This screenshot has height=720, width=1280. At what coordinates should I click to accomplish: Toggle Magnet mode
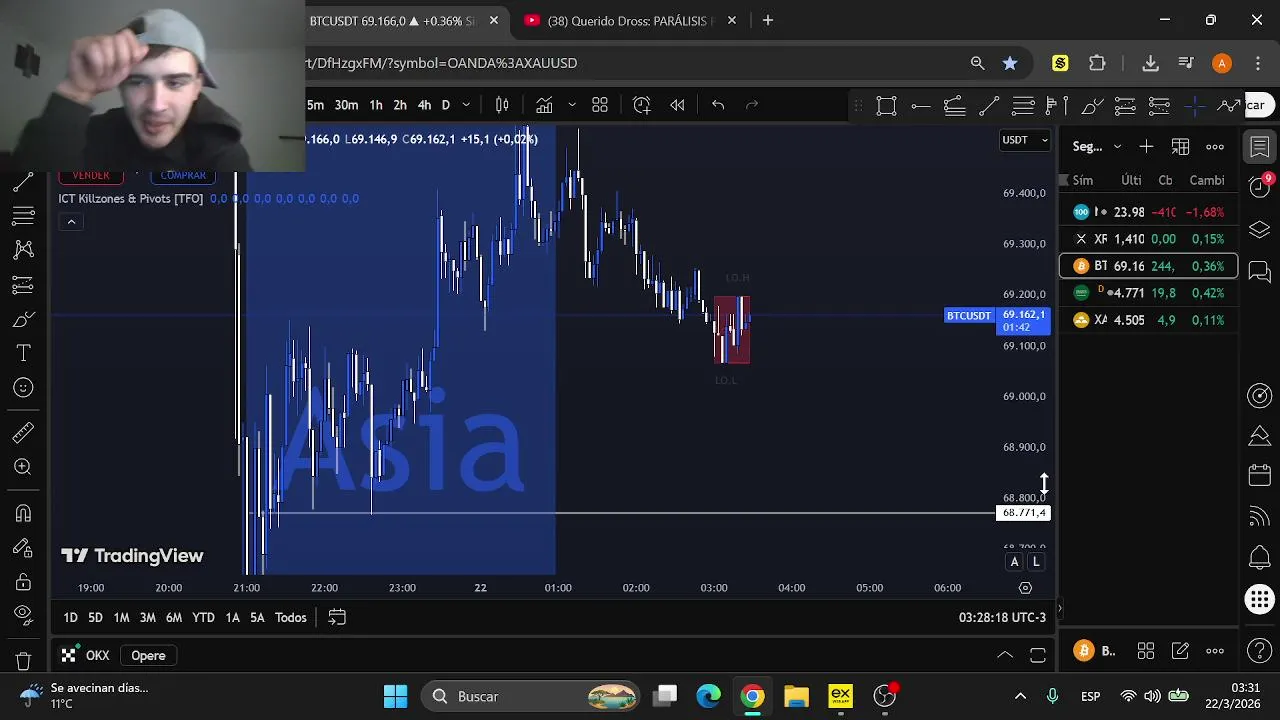24,514
